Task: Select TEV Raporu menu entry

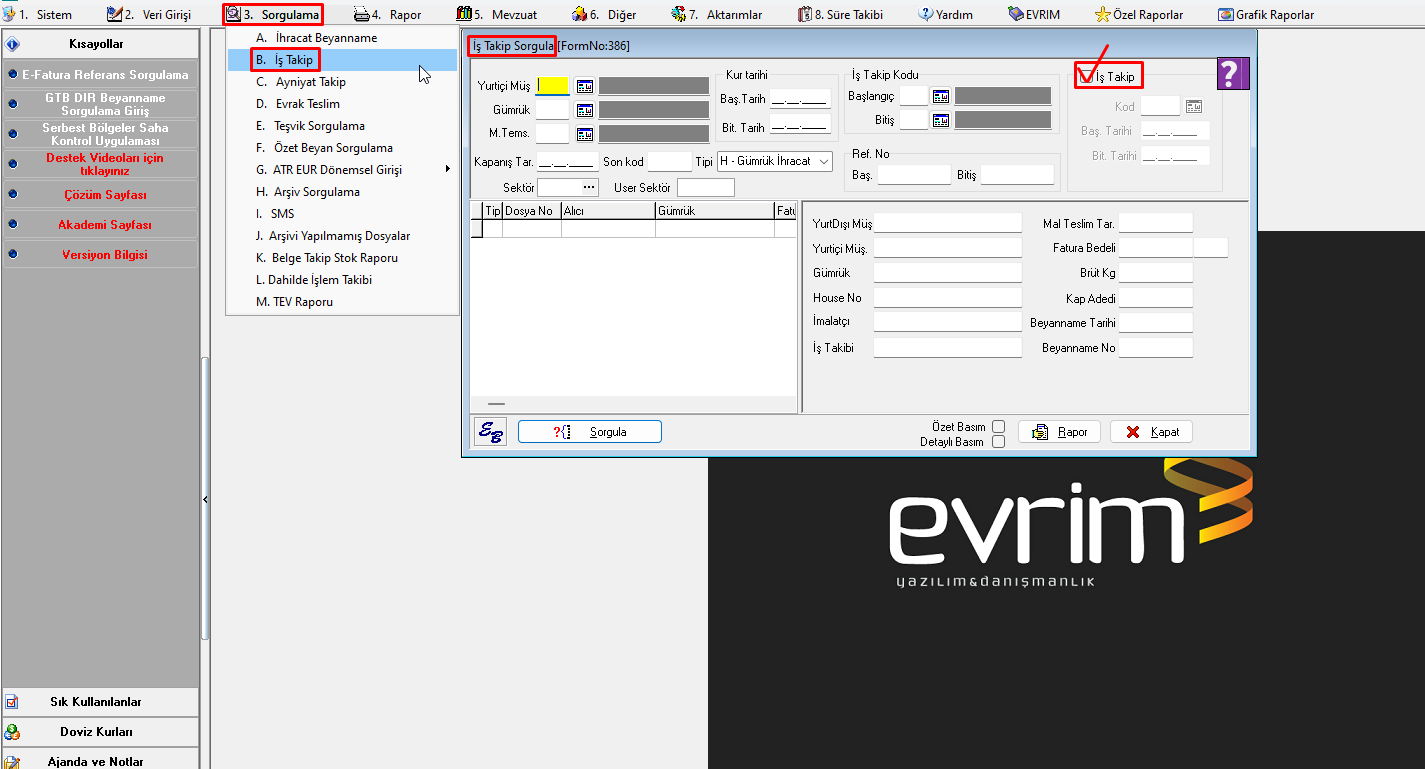Action: coord(342,302)
